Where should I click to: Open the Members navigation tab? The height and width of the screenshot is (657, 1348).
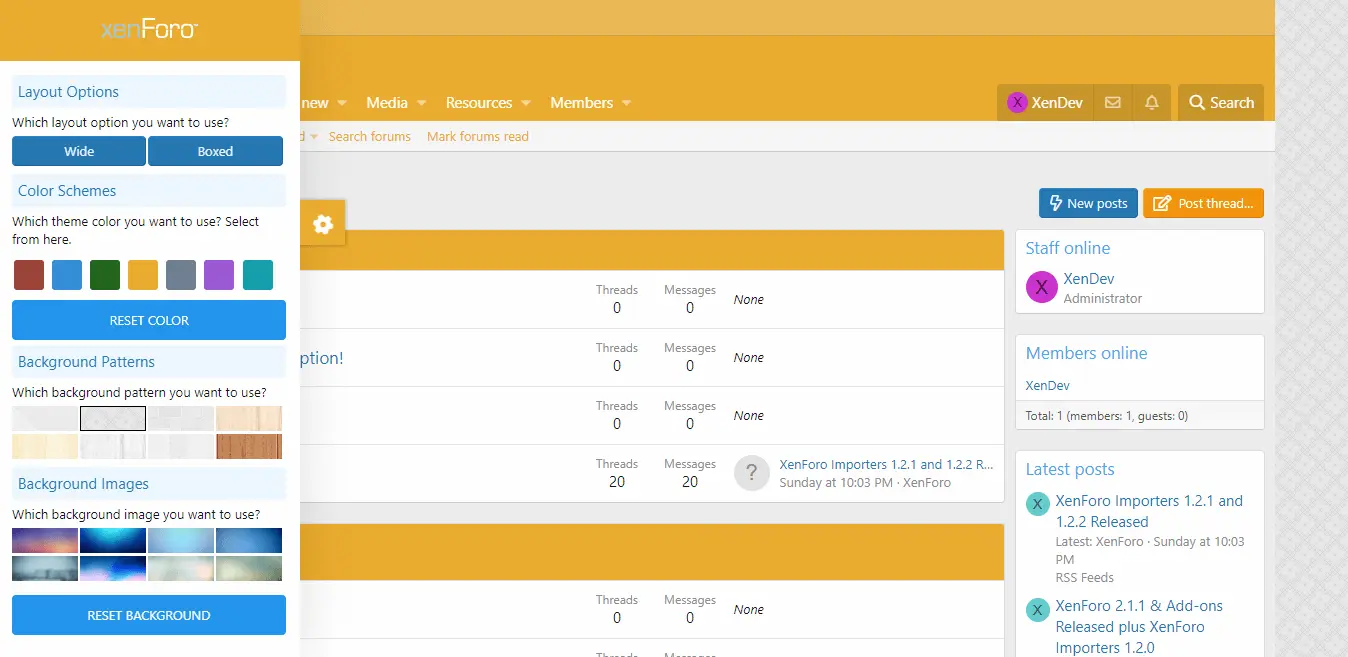(x=582, y=103)
